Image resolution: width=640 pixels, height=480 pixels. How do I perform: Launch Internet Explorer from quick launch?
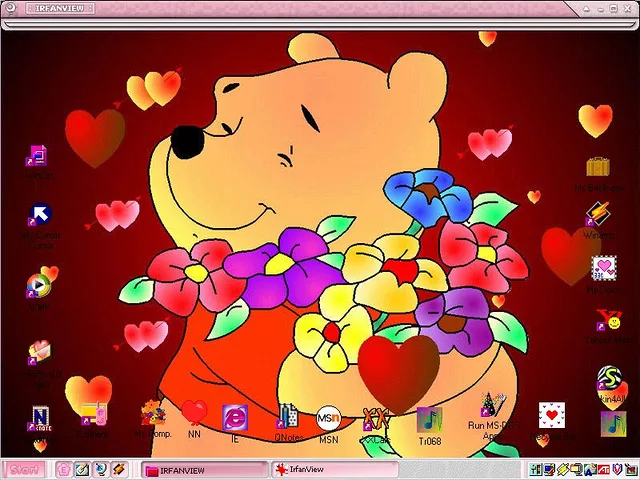[64, 470]
